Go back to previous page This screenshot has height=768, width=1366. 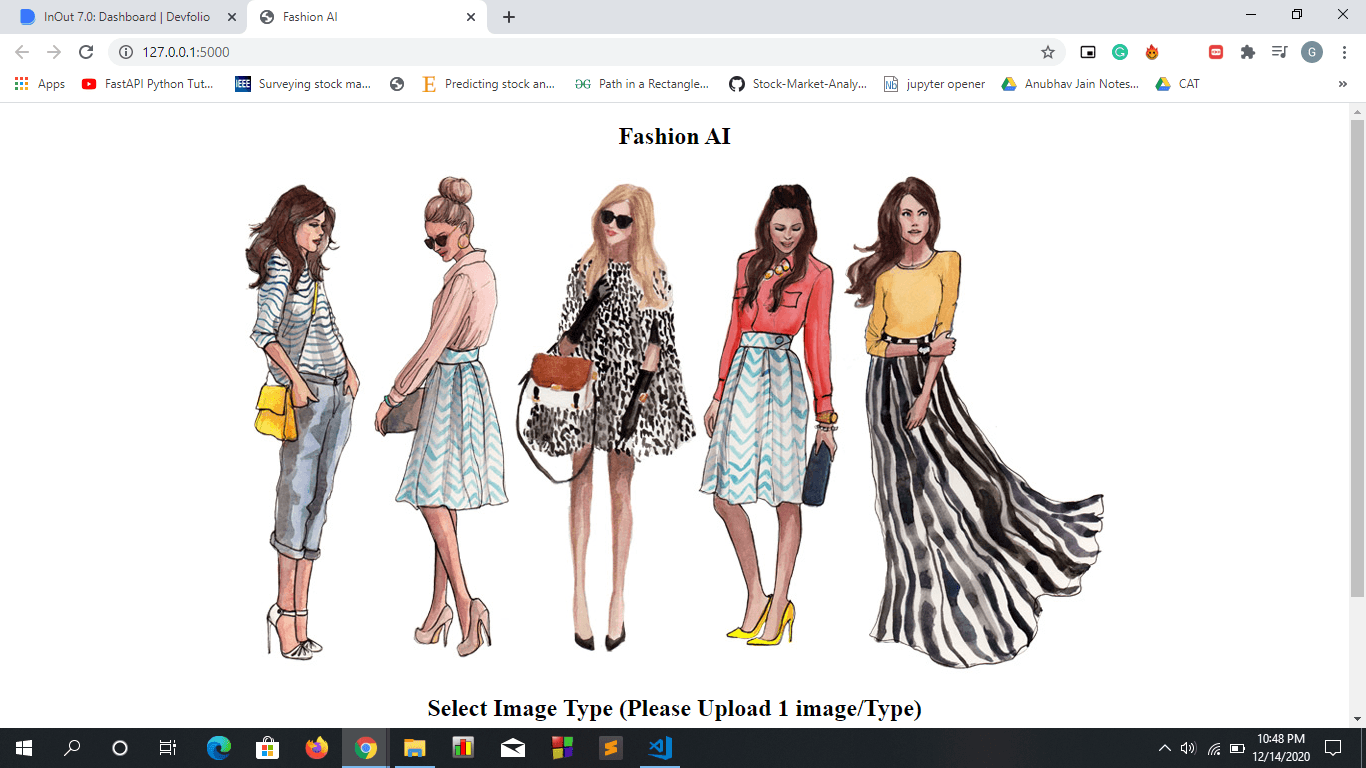click(22, 52)
